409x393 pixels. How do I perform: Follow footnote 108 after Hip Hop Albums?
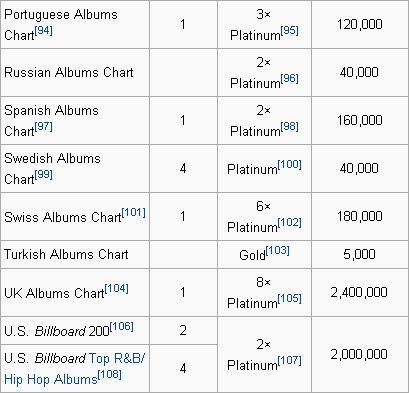click(x=109, y=375)
